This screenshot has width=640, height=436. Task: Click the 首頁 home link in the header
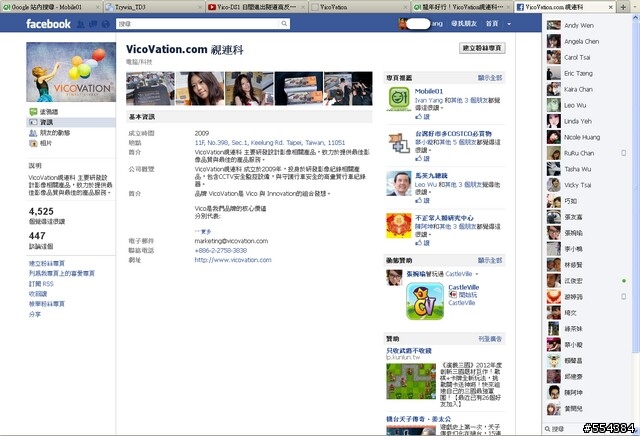click(492, 24)
